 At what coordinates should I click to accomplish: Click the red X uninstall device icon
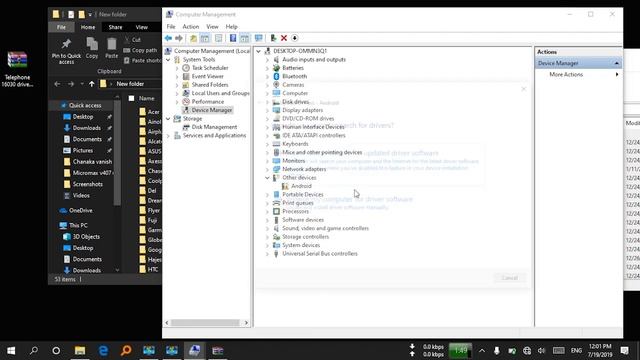(x=284, y=38)
